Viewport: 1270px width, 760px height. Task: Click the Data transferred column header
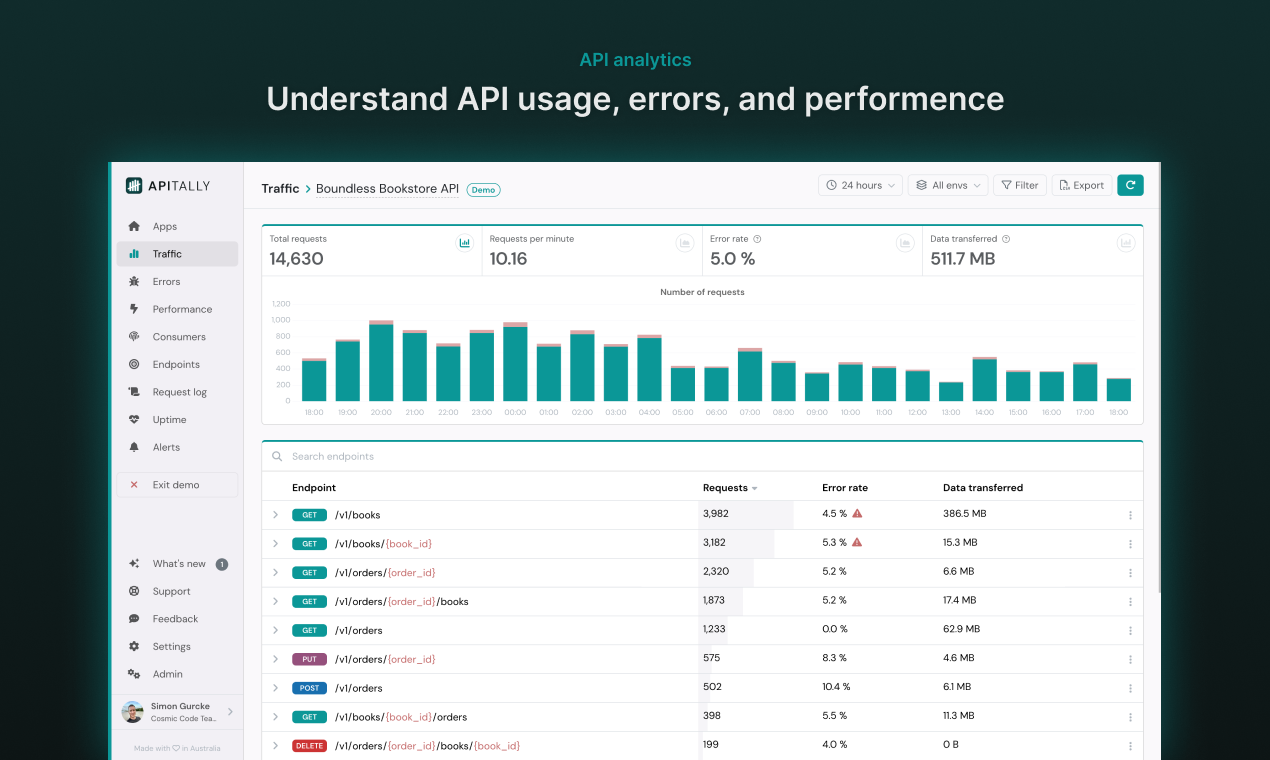click(x=983, y=488)
